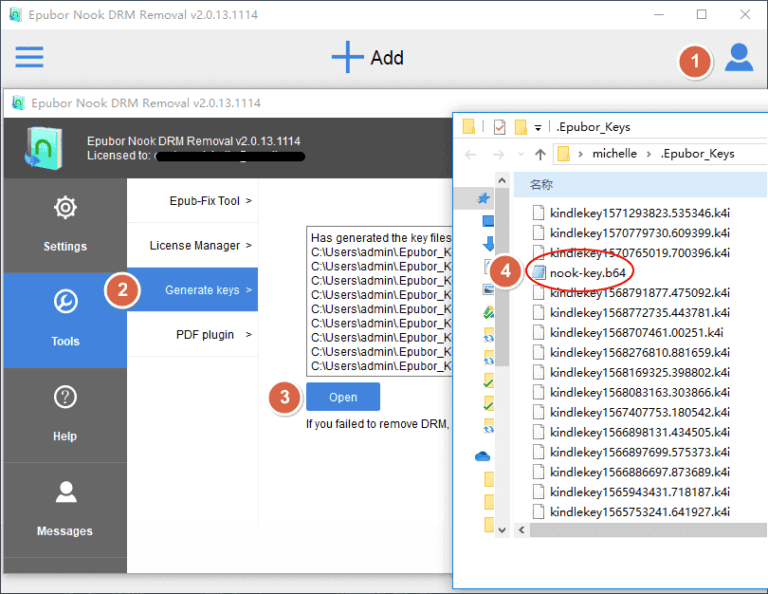
Task: Click the blue Open button
Action: coord(343,397)
